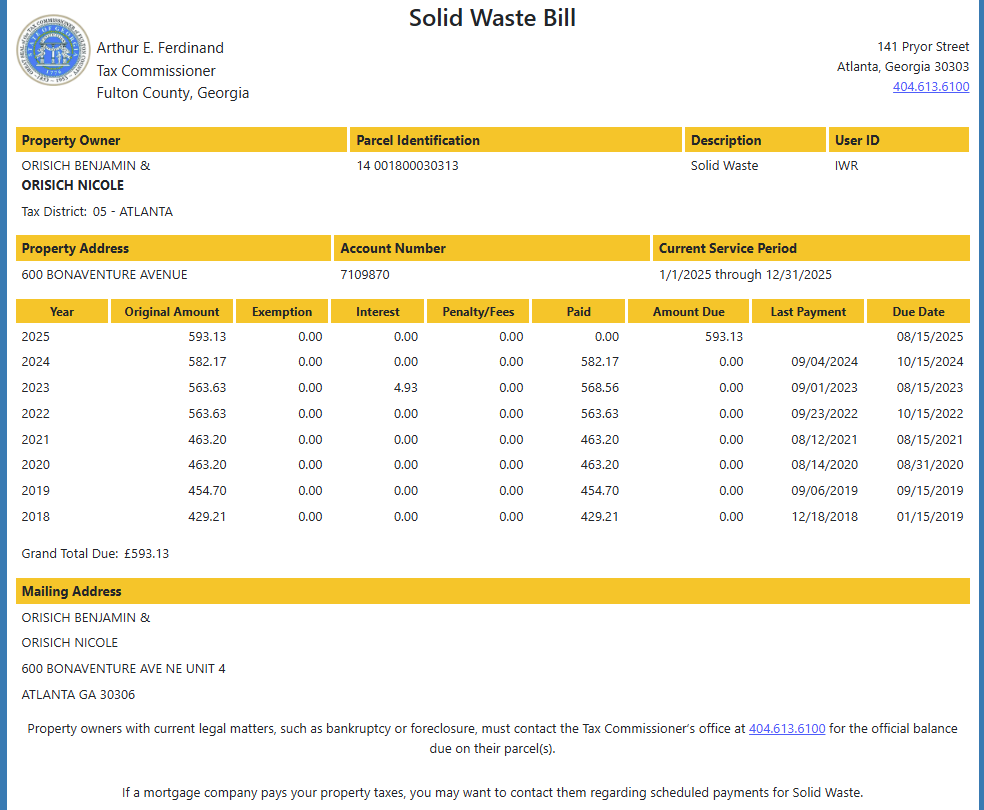Select the 2025 year row cell

(x=36, y=337)
